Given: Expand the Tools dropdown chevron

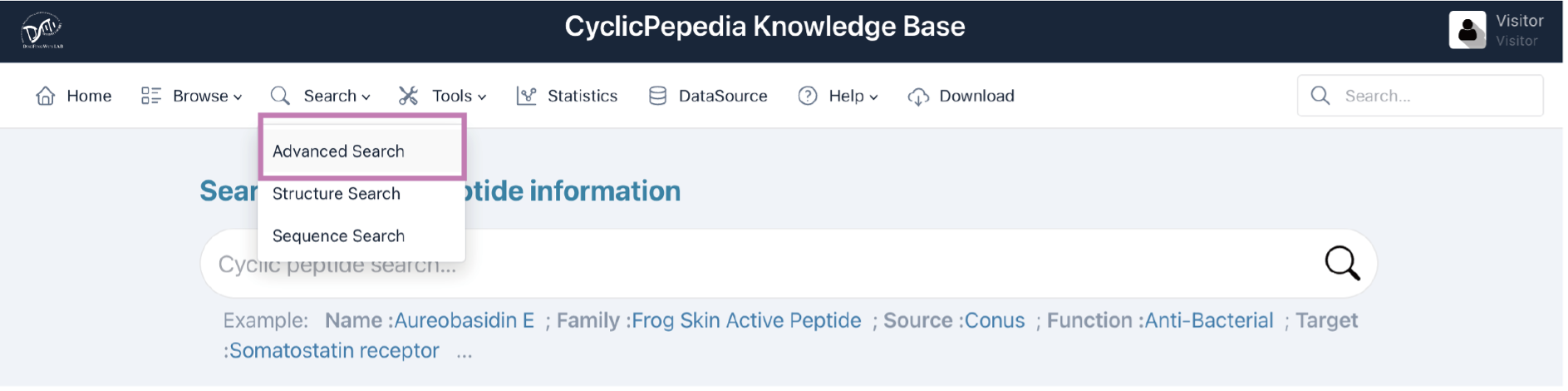Looking at the screenshot, I should 482,97.
